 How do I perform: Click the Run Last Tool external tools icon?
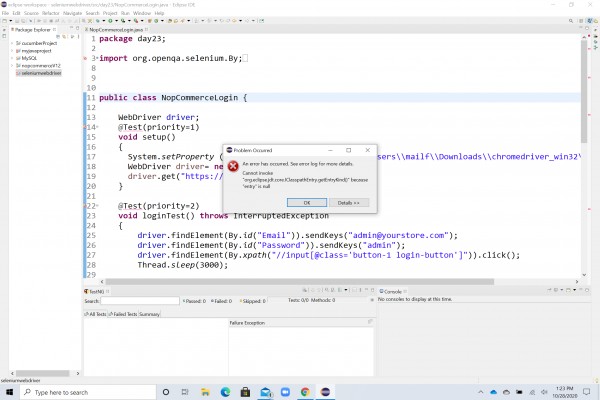coord(136,21)
